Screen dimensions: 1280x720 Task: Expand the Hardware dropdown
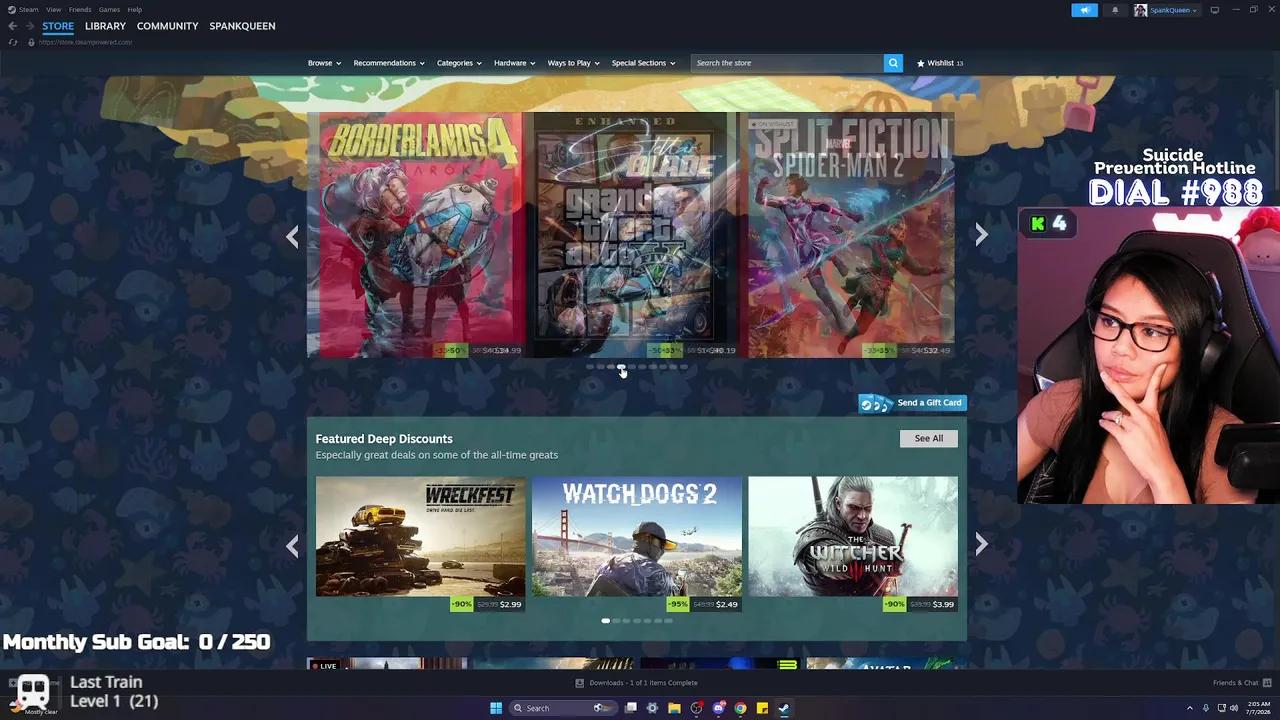[x=515, y=63]
